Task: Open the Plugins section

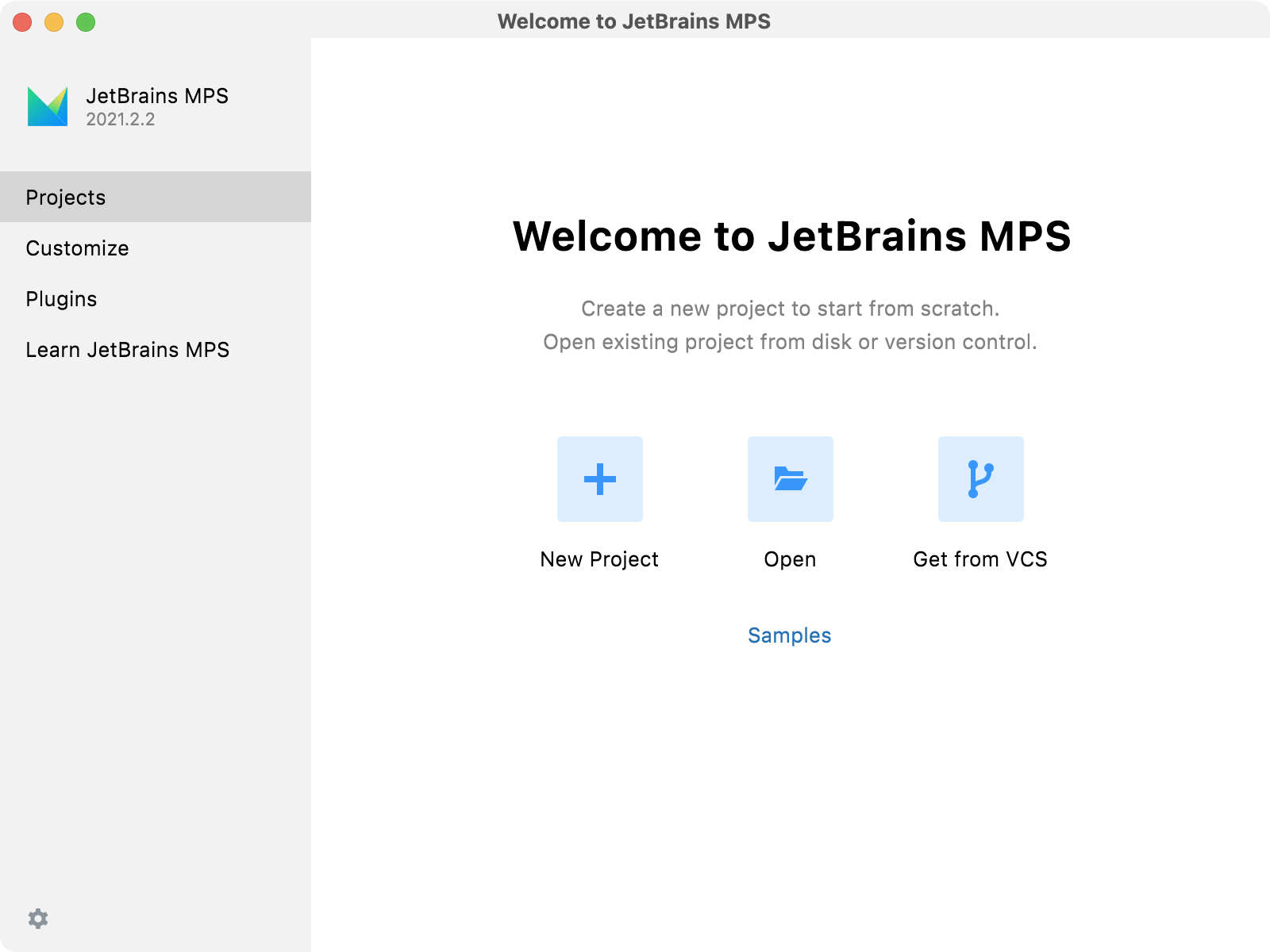Action: (x=62, y=299)
